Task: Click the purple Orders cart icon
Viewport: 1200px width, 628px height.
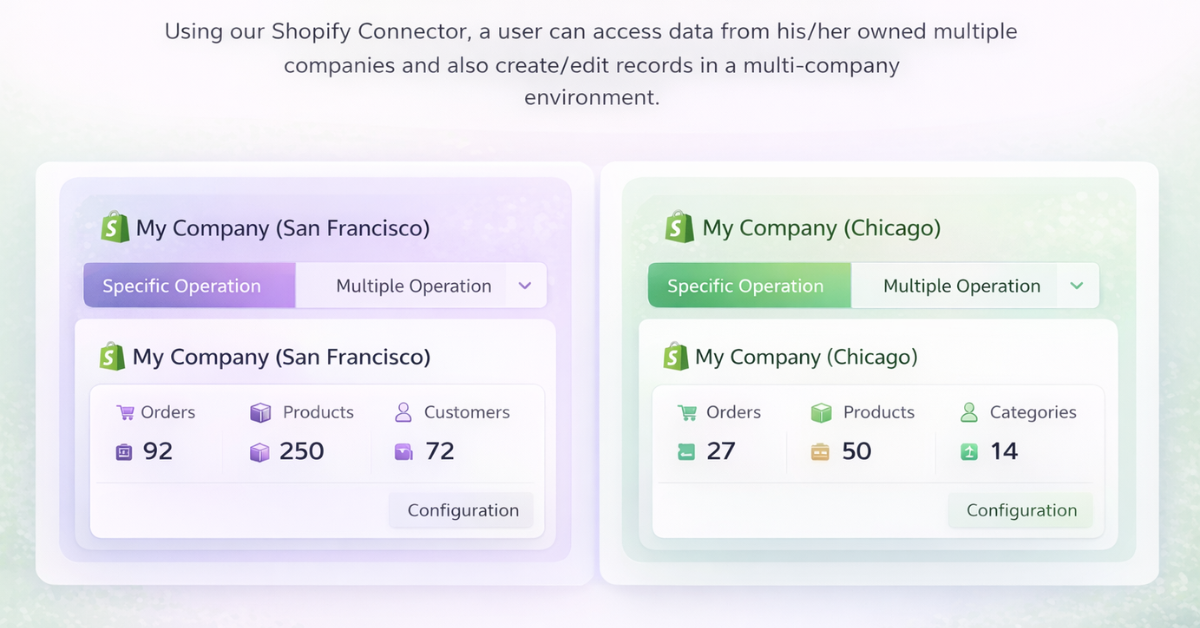Action: 125,412
